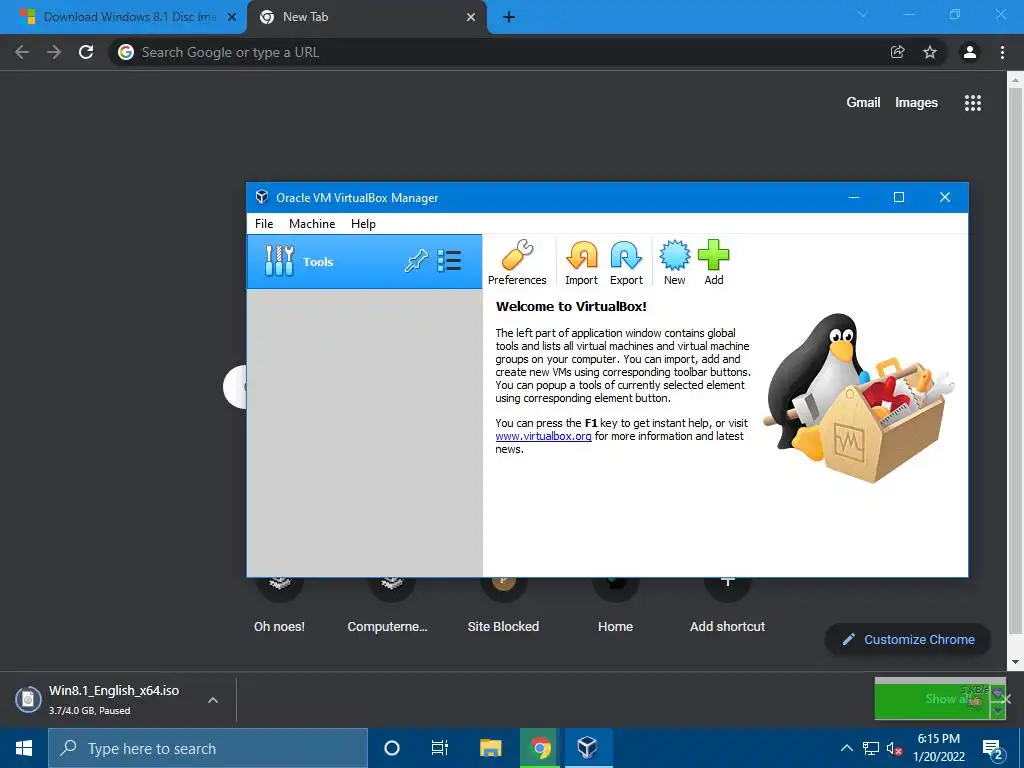Click the Chrome taskbar icon
Image resolution: width=1024 pixels, height=768 pixels.
point(539,748)
